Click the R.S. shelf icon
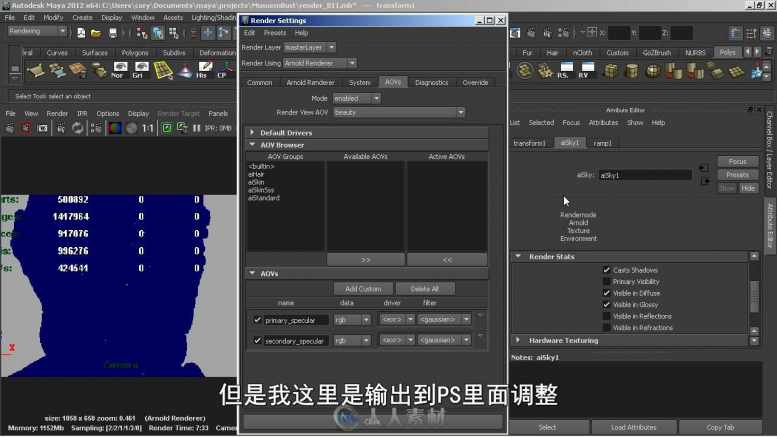 tap(566, 70)
